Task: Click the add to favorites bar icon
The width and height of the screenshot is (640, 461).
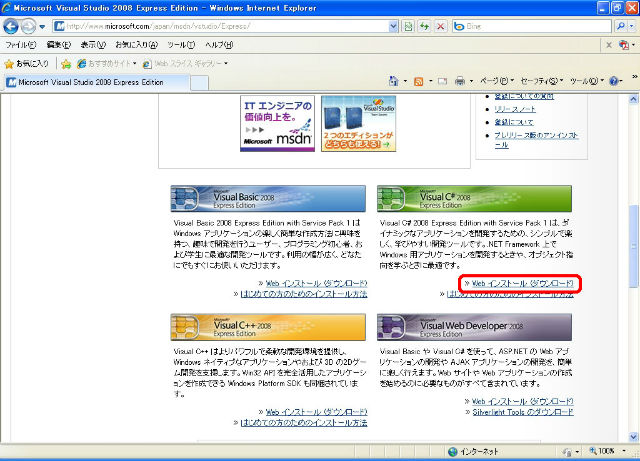Action: point(66,64)
